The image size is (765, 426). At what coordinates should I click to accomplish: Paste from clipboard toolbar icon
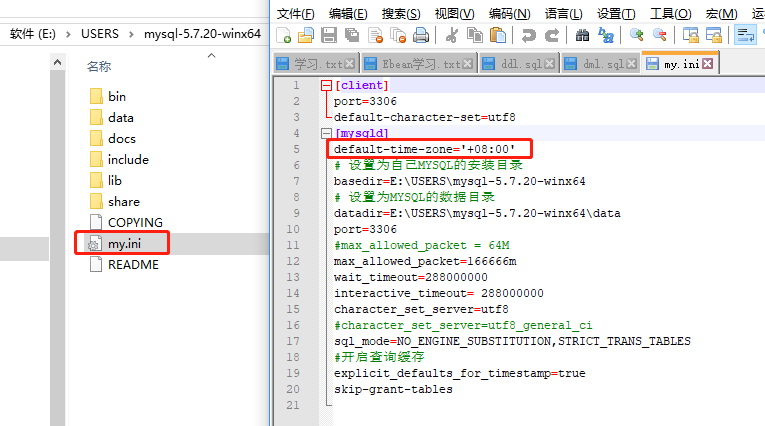498,35
